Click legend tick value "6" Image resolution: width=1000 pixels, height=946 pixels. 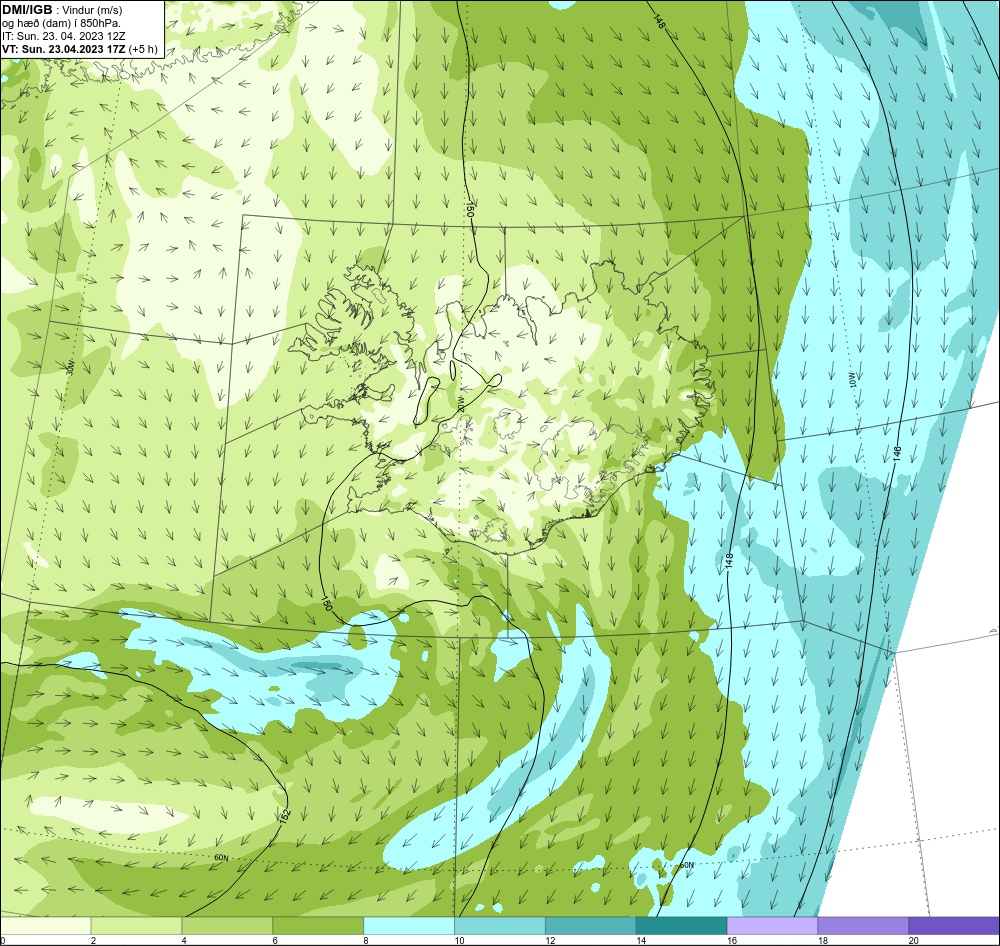tap(275, 940)
